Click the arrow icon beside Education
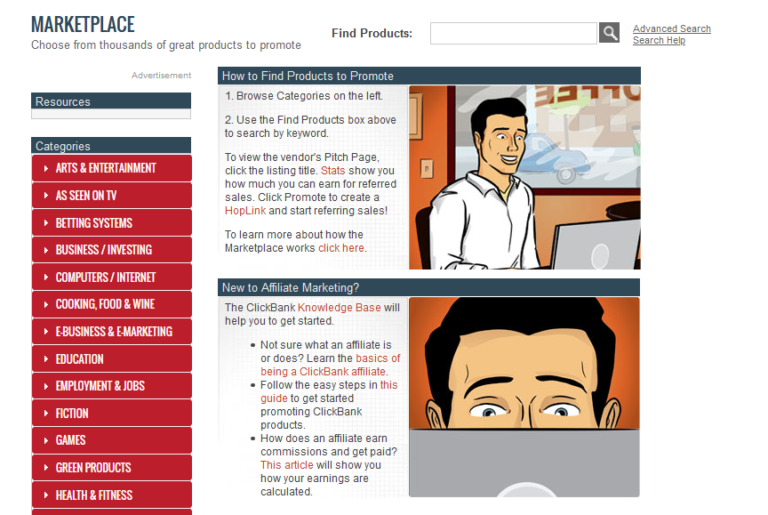Viewport: 768px width, 515px height. [x=45, y=359]
